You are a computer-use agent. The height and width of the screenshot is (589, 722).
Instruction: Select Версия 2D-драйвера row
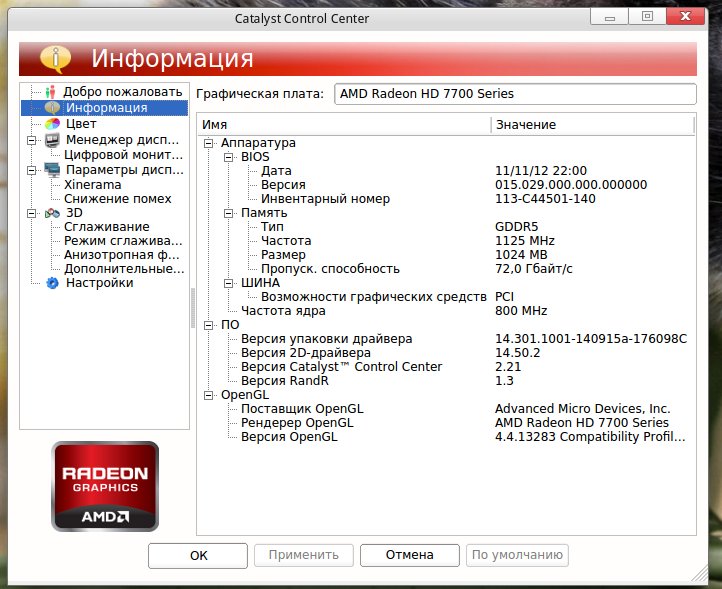446,353
